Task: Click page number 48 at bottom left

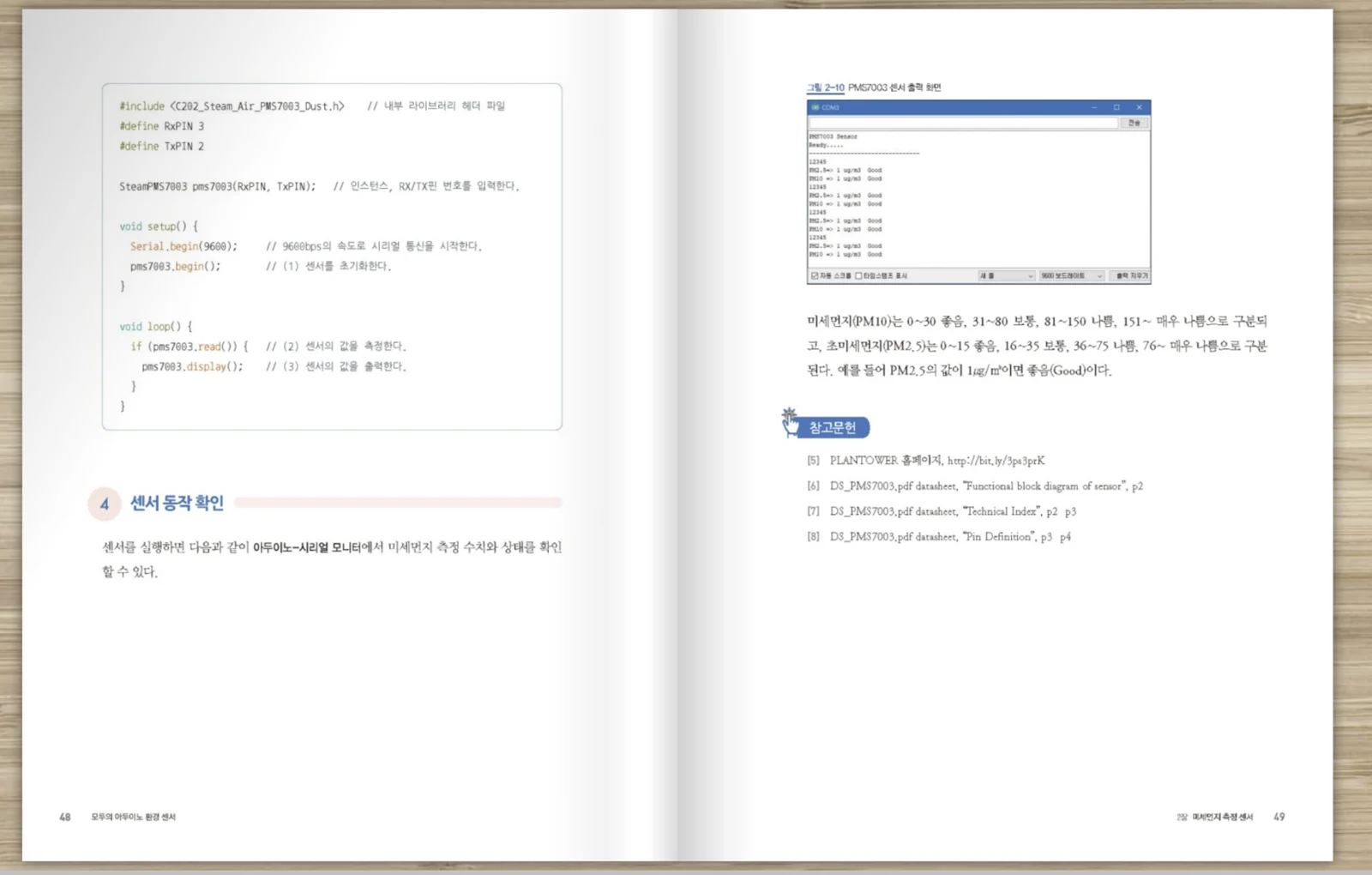Action: coord(65,817)
